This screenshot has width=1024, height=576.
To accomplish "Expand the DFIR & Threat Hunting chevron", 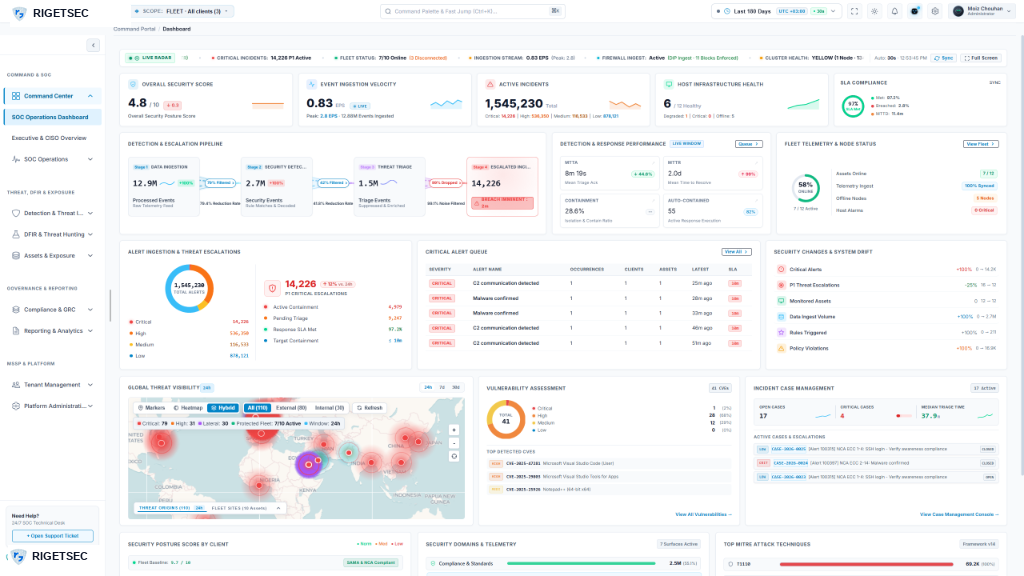I will 90,234.
